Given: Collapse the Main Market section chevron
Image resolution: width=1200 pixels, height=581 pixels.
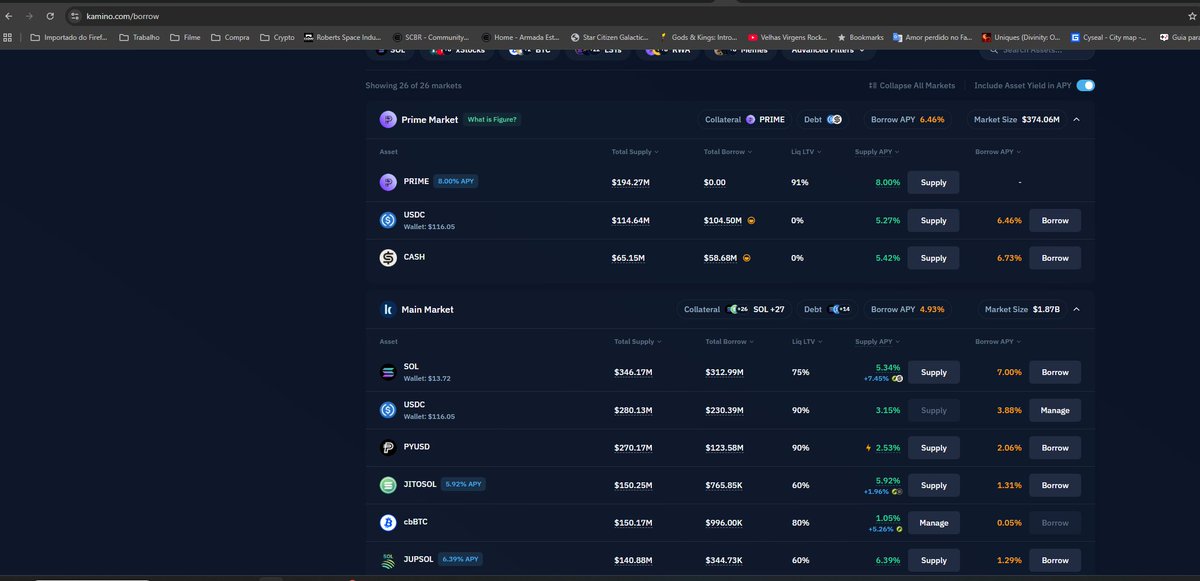Looking at the screenshot, I should coord(1076,309).
